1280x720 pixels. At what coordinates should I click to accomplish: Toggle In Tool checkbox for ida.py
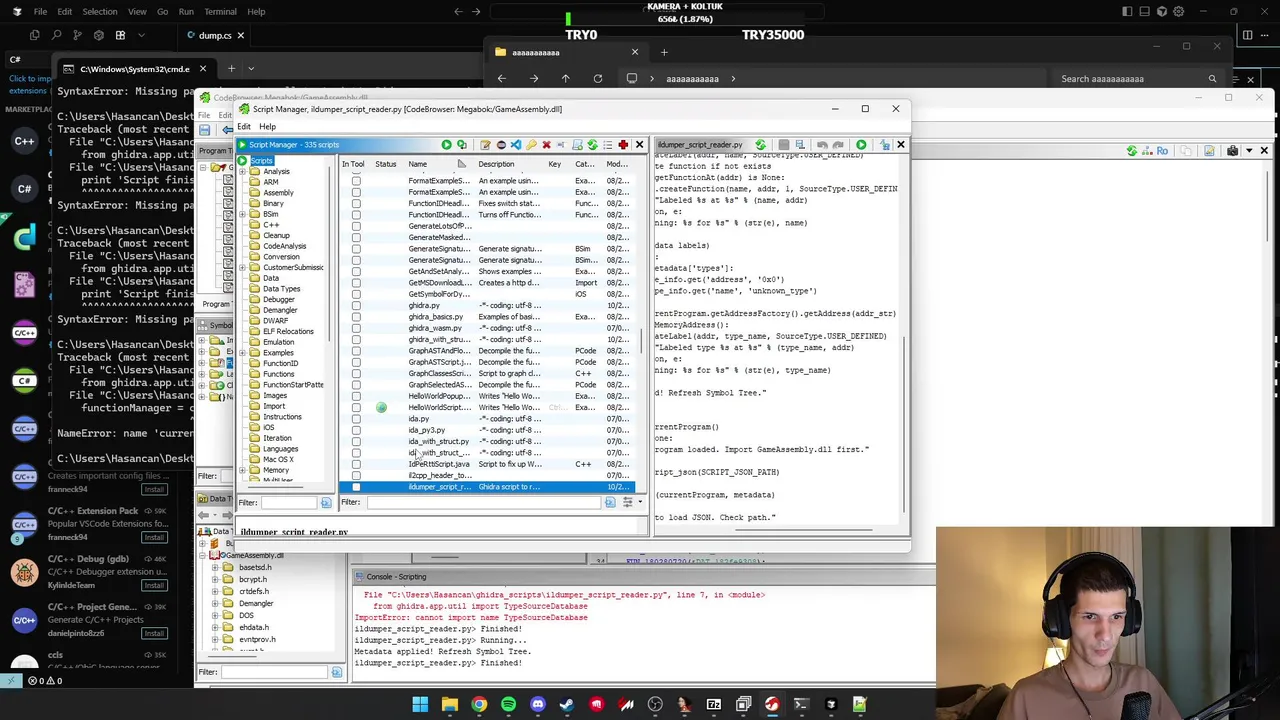click(x=356, y=419)
